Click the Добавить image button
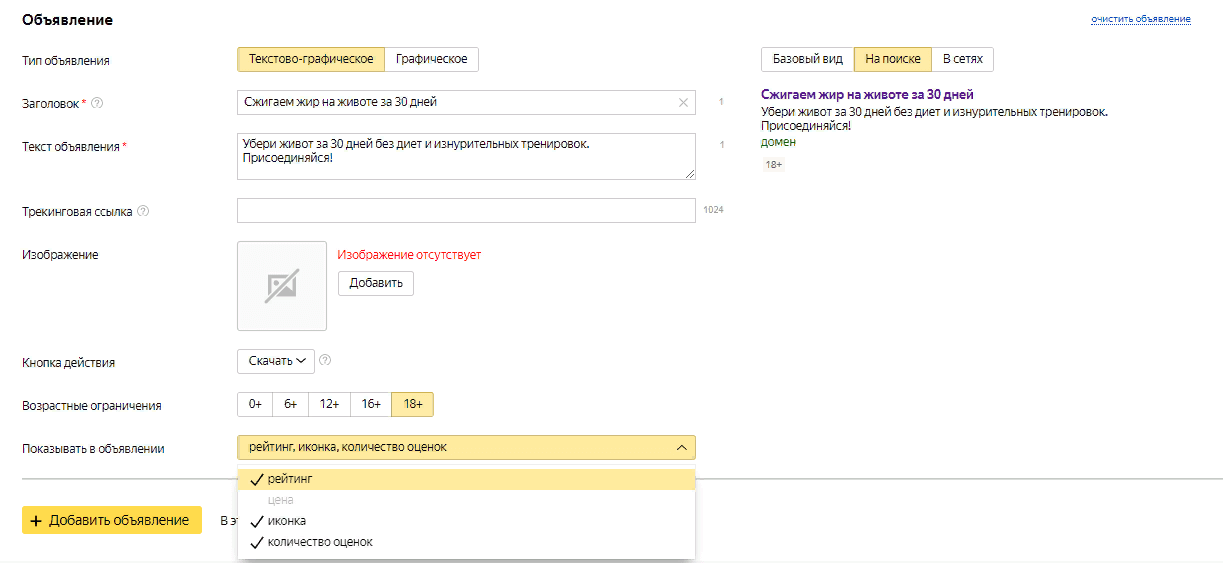This screenshot has width=1223, height=563. (x=375, y=283)
